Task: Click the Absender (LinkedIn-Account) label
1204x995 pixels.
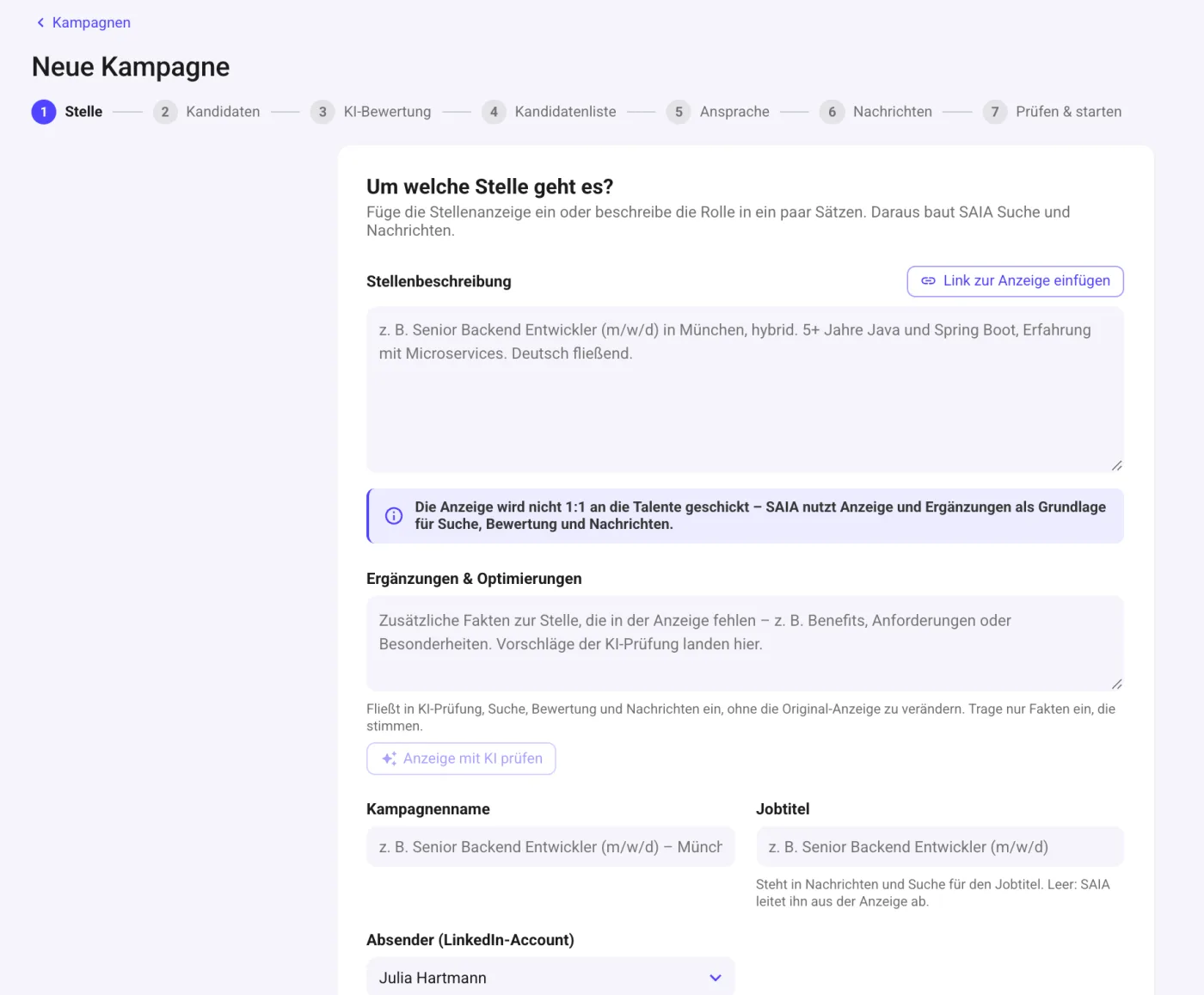Action: (470, 940)
